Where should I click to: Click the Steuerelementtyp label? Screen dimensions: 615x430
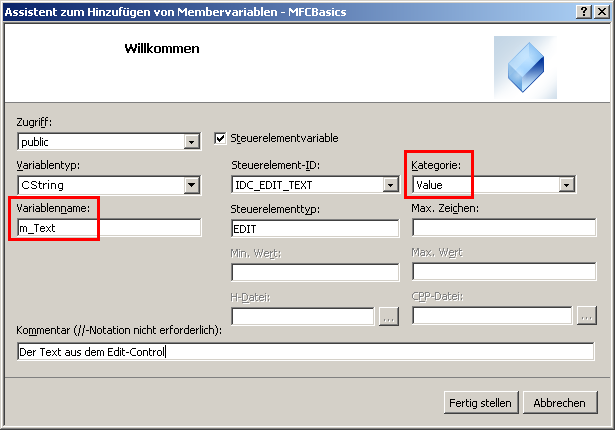(x=275, y=209)
